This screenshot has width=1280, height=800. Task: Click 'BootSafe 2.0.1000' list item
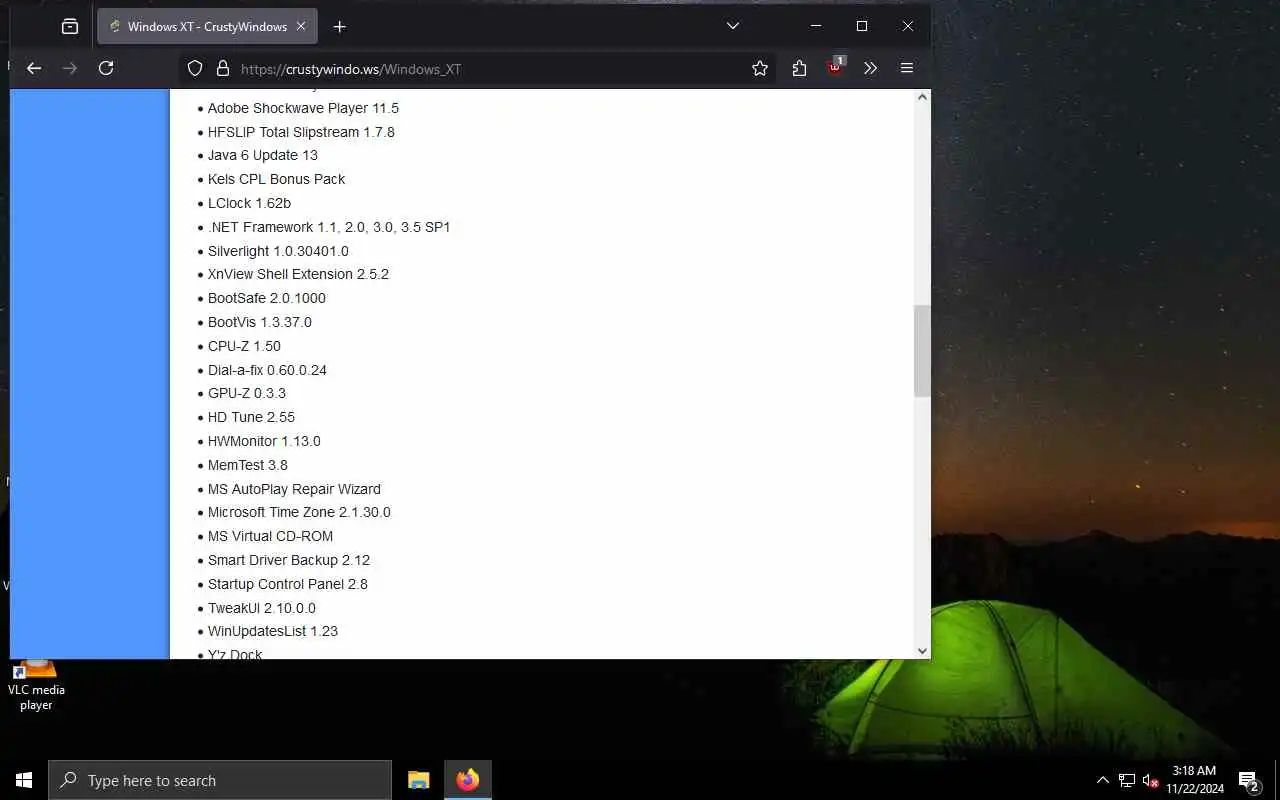(267, 298)
